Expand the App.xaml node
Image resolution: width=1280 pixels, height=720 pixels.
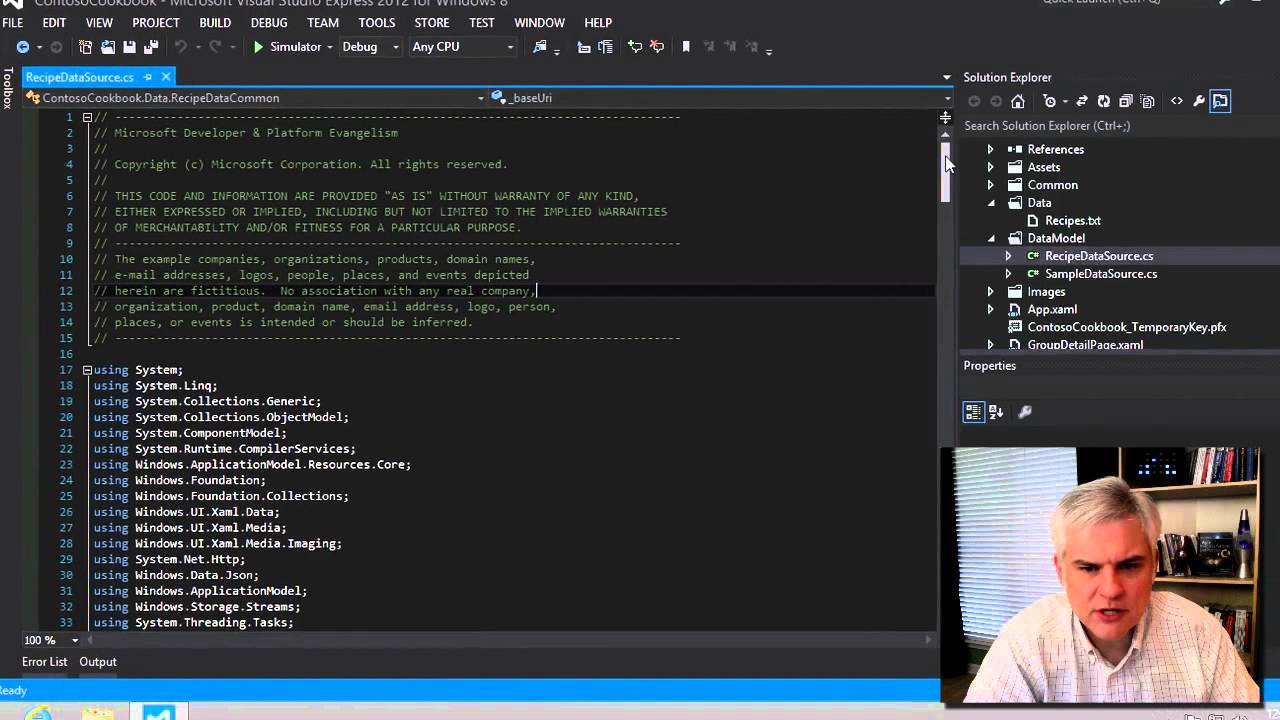[x=990, y=310]
